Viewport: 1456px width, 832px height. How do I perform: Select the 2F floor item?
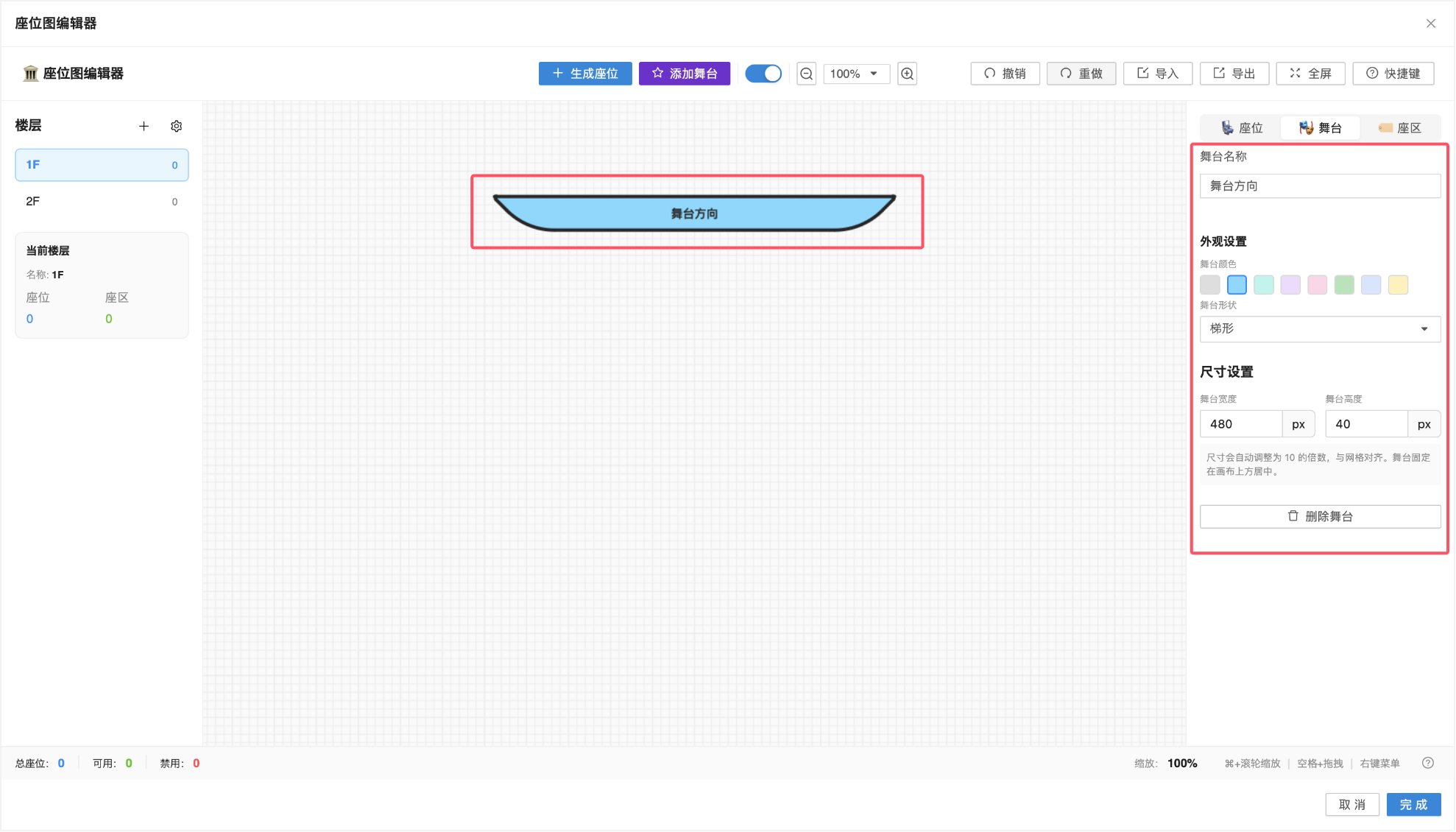(x=102, y=202)
